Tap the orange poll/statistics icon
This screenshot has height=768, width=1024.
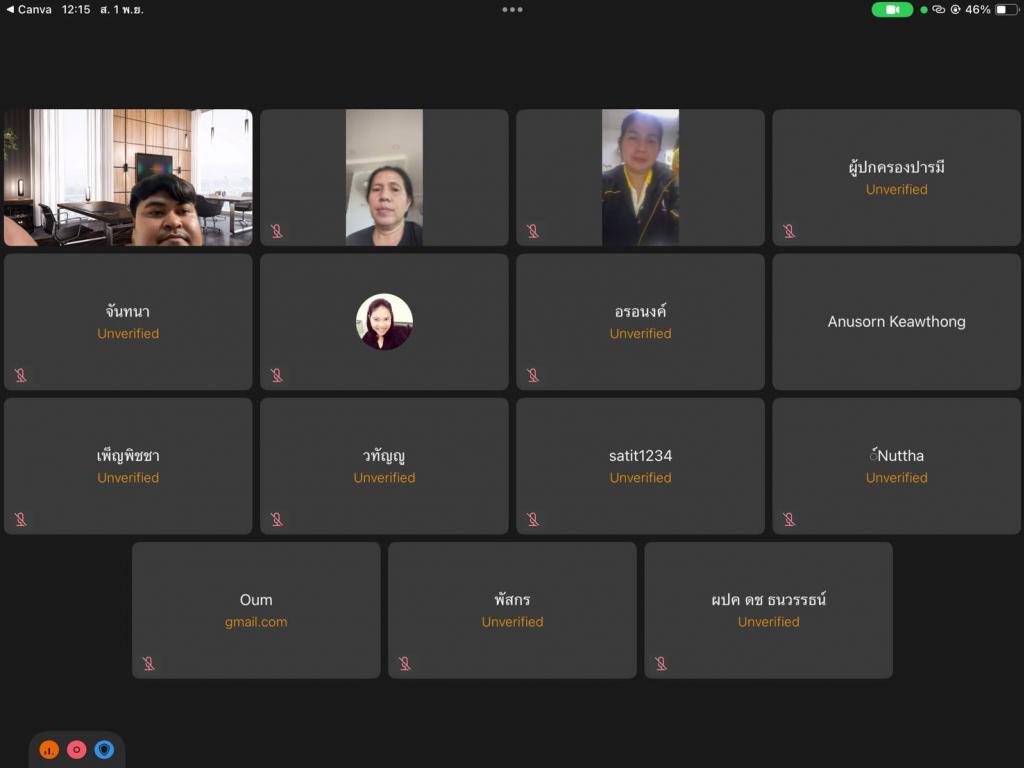click(49, 749)
